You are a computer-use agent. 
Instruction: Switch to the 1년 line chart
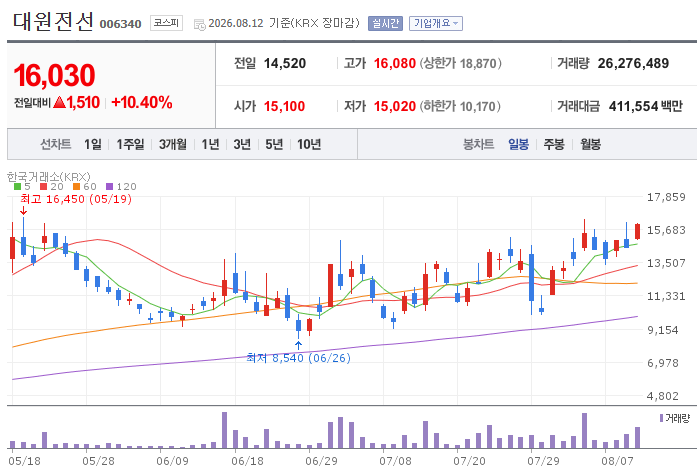click(x=210, y=144)
